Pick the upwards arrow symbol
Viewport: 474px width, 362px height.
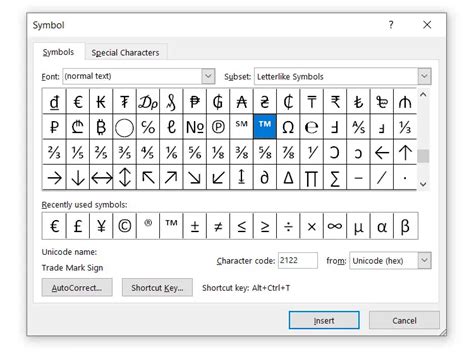(405, 152)
